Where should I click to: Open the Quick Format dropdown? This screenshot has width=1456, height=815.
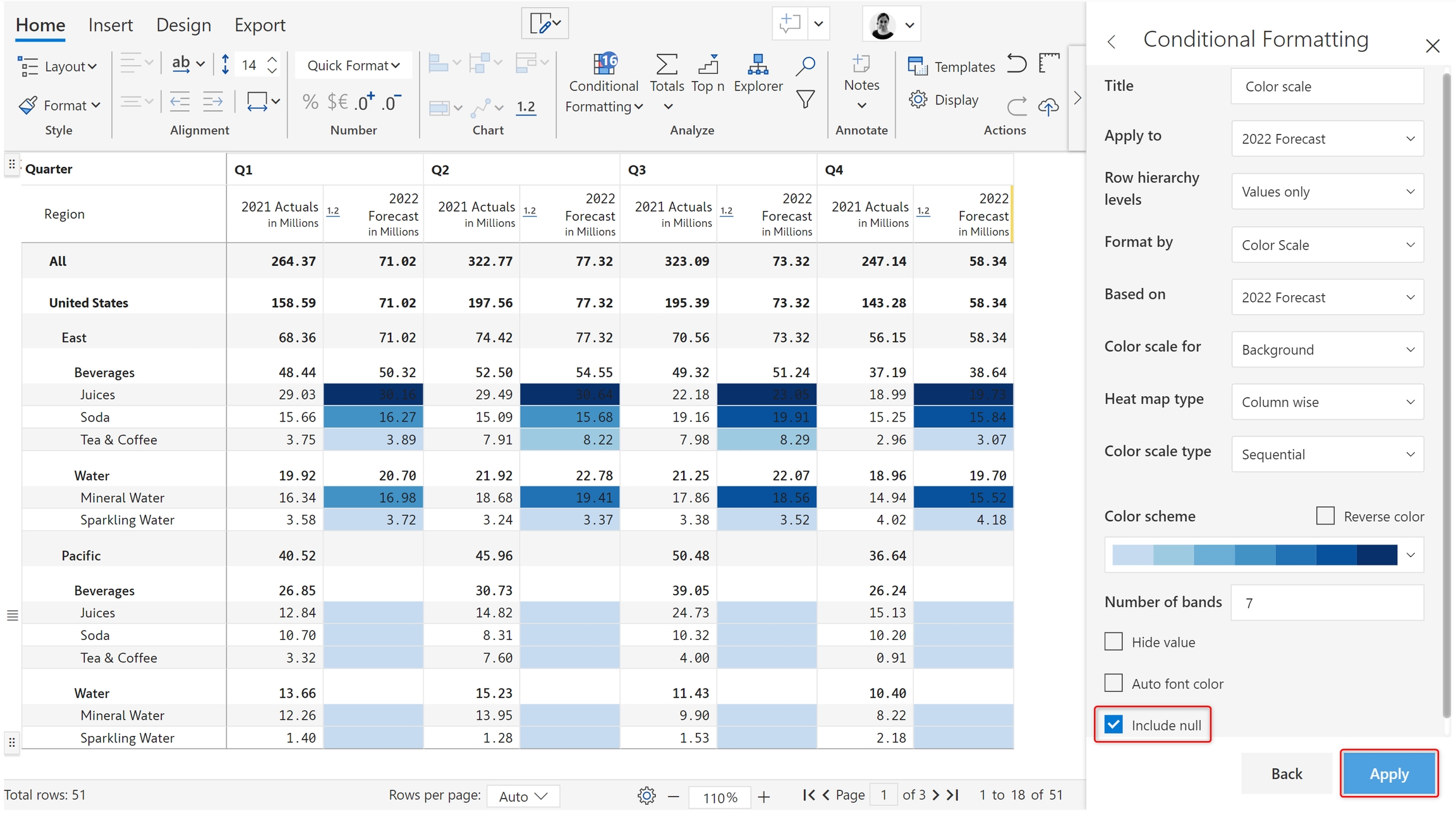pyautogui.click(x=353, y=66)
